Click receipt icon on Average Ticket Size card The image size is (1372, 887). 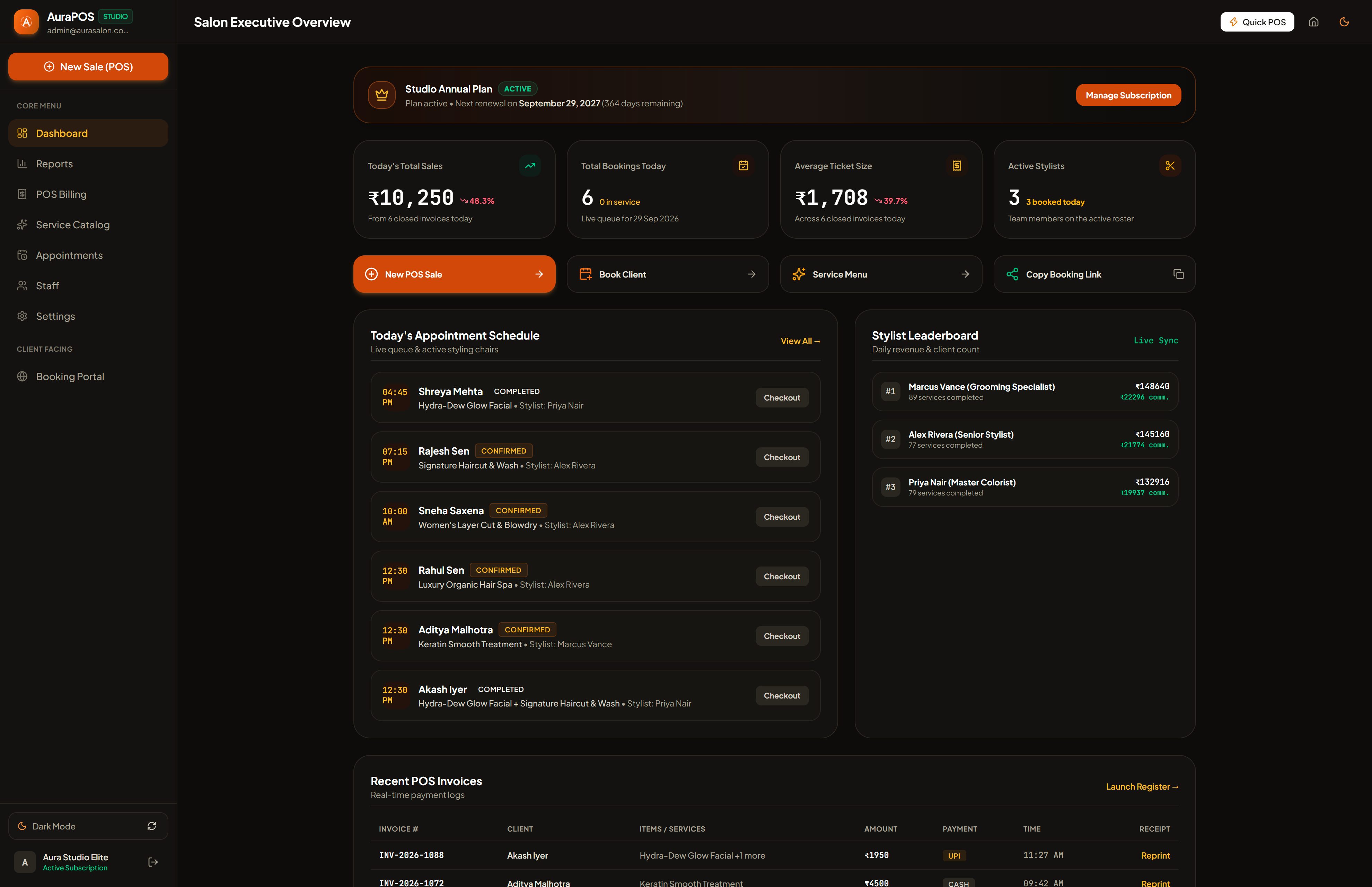pyautogui.click(x=957, y=166)
